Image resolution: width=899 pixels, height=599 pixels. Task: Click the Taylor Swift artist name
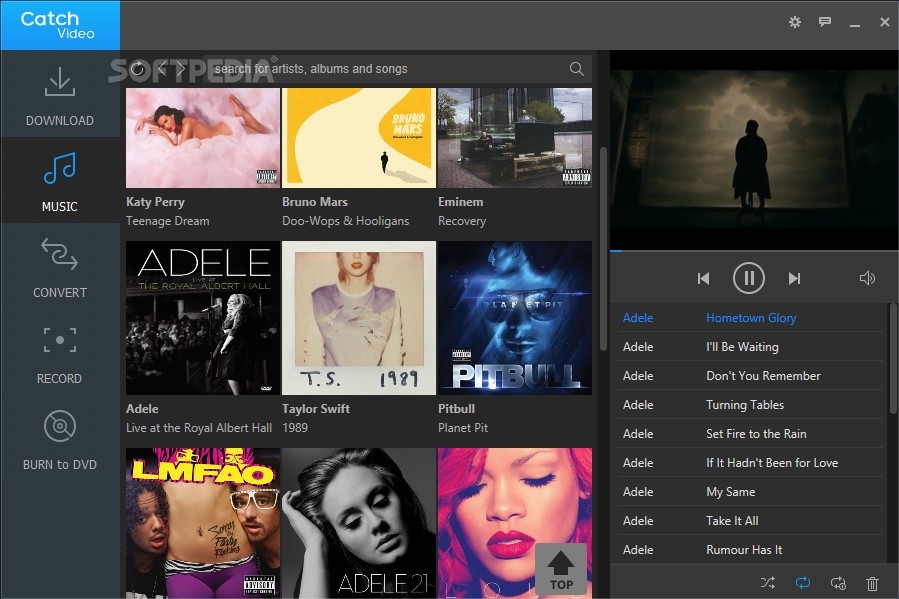316,409
